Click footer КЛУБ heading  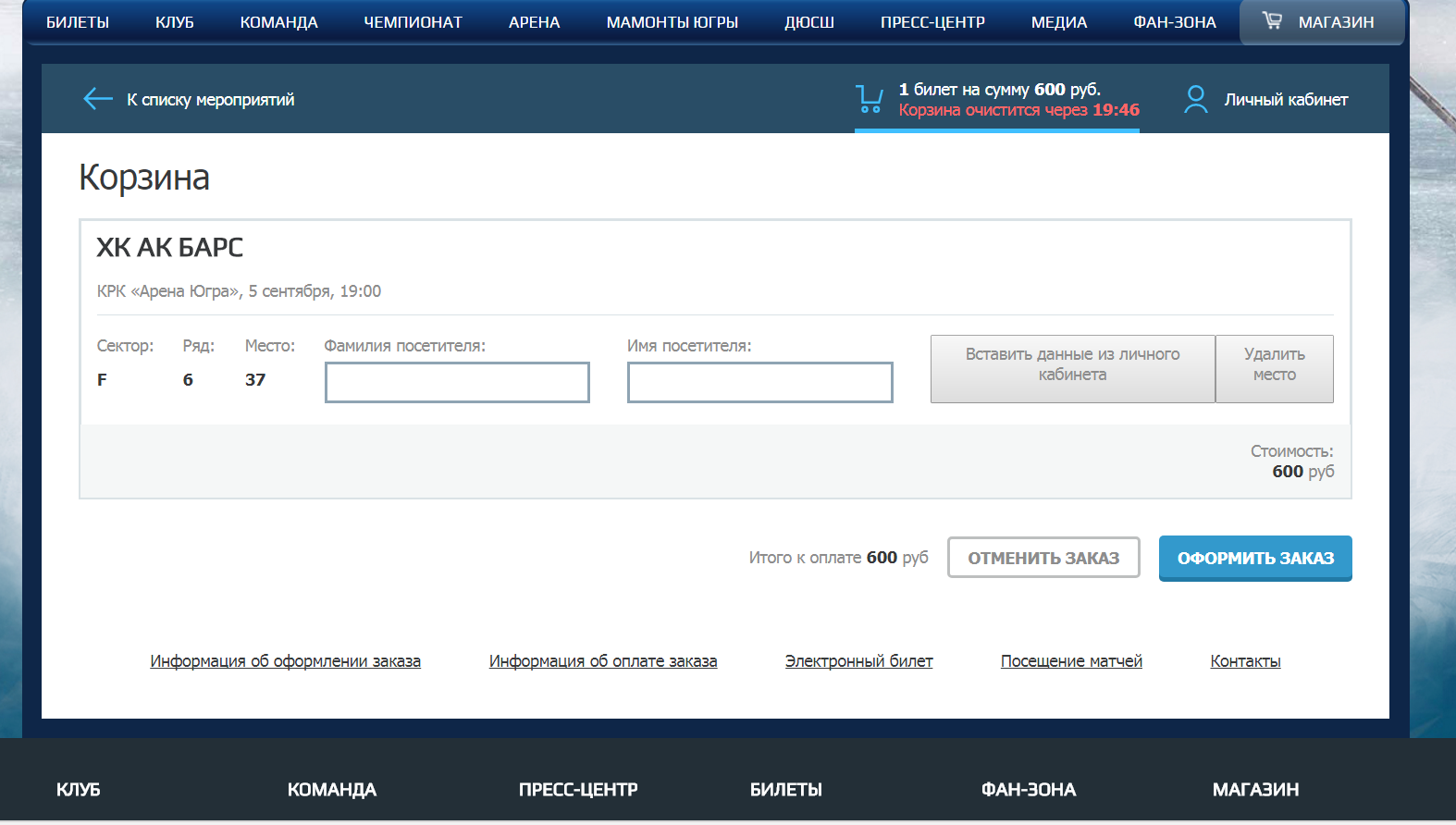[x=79, y=790]
